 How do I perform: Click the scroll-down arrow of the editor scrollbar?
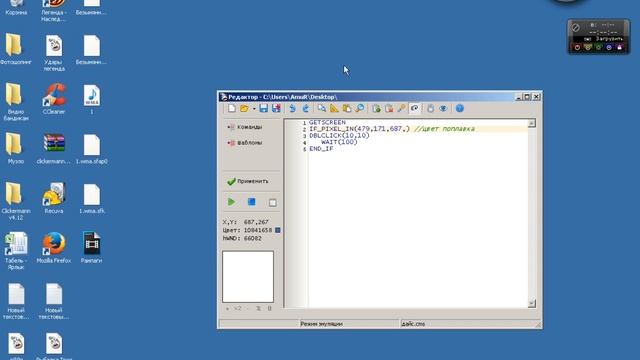pos(531,303)
